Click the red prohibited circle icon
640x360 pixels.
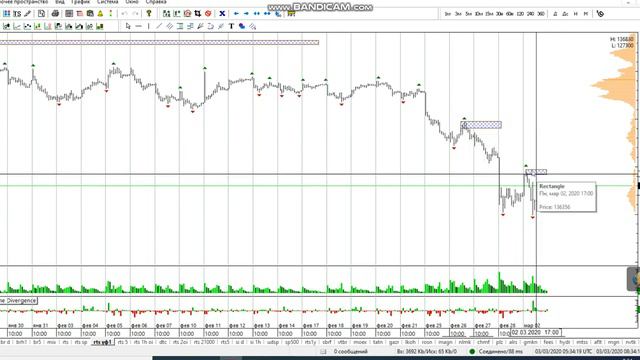tap(208, 13)
